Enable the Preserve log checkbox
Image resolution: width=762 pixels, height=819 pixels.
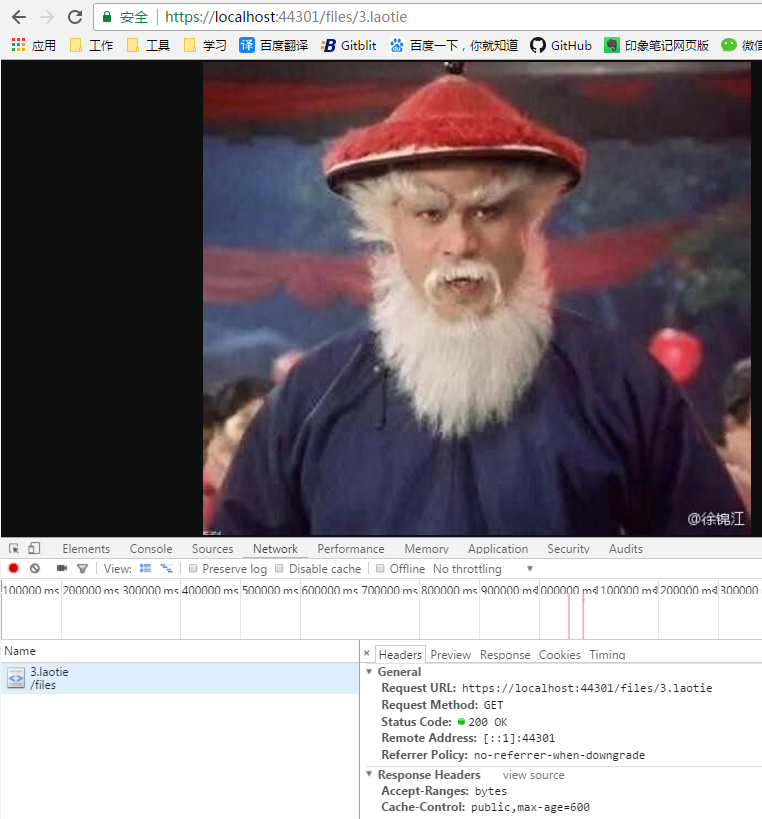193,568
